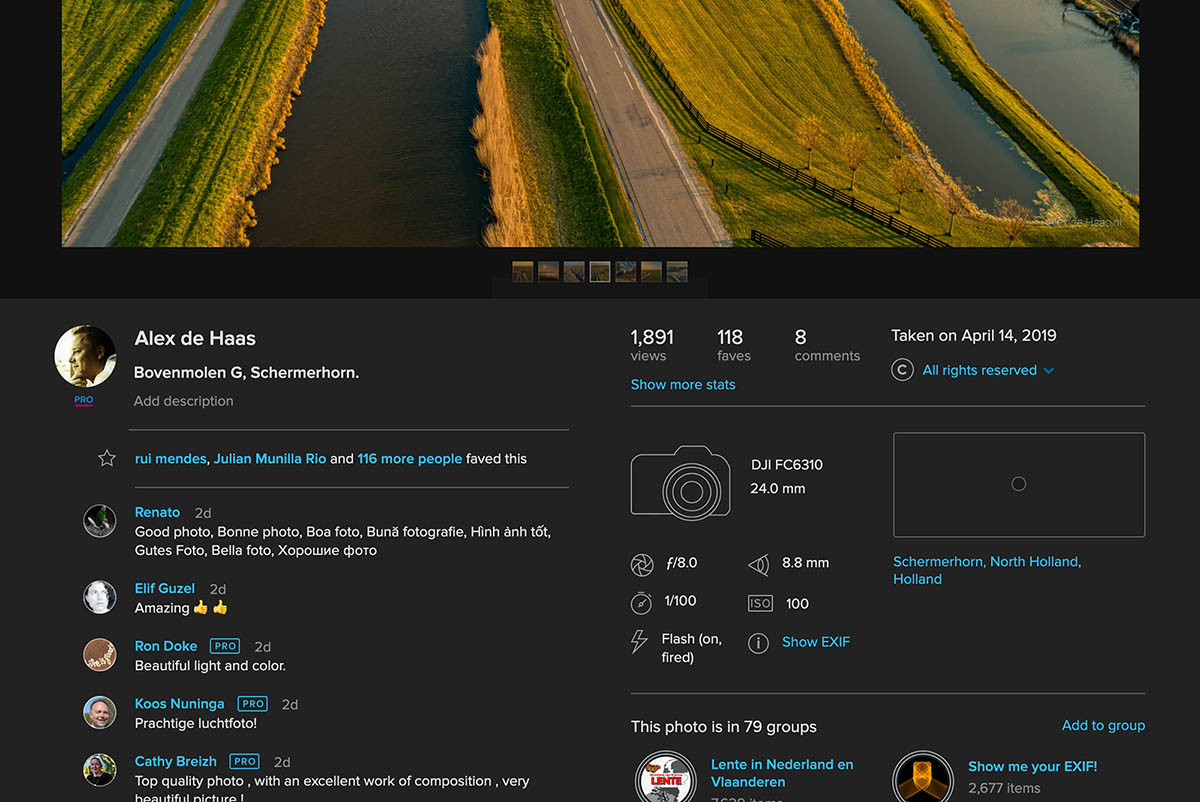The height and width of the screenshot is (802, 1200).
Task: Click the ISO badge icon showing 100
Action: [760, 602]
